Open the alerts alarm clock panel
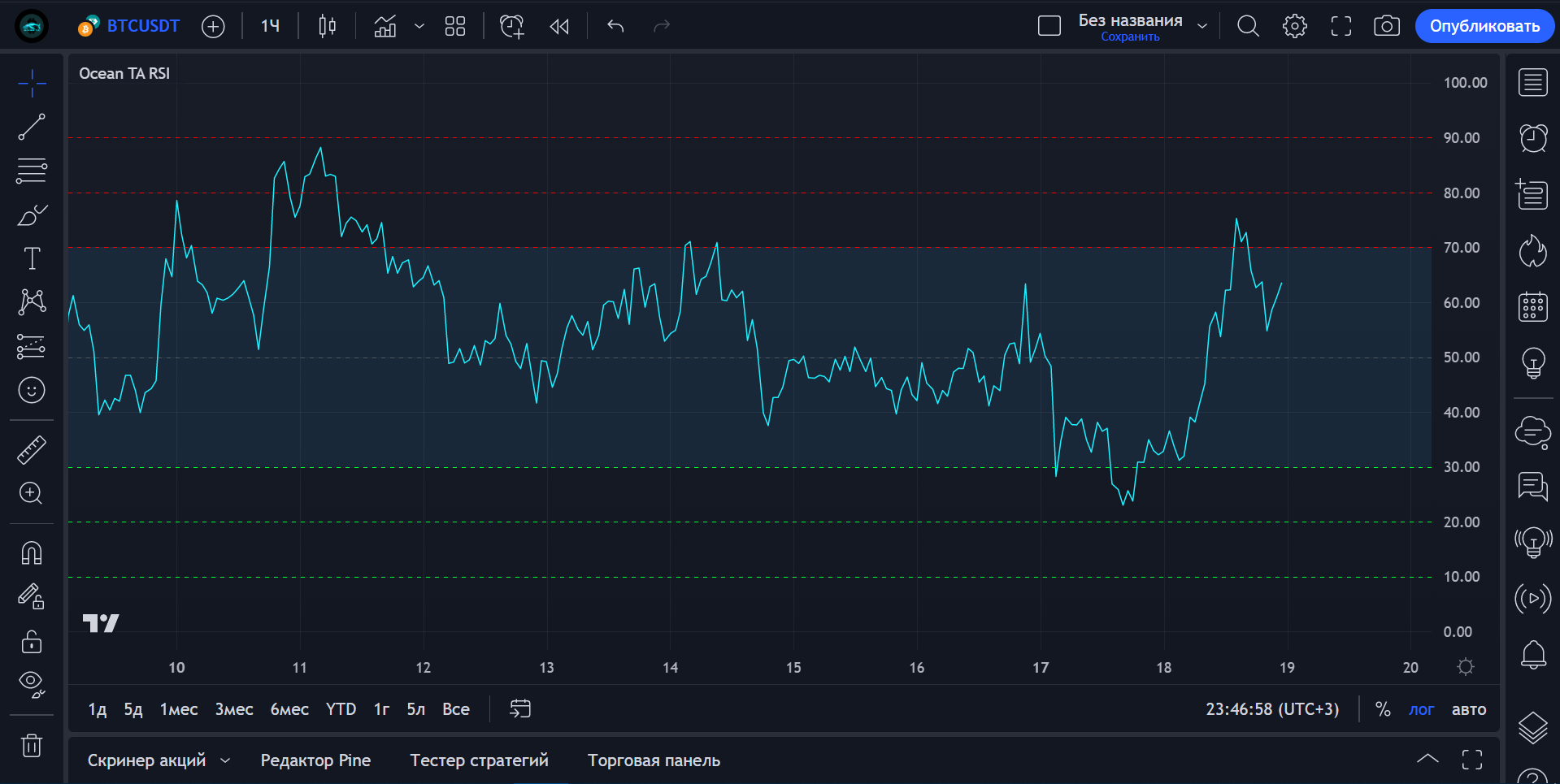The height and width of the screenshot is (784, 1560). tap(1533, 138)
